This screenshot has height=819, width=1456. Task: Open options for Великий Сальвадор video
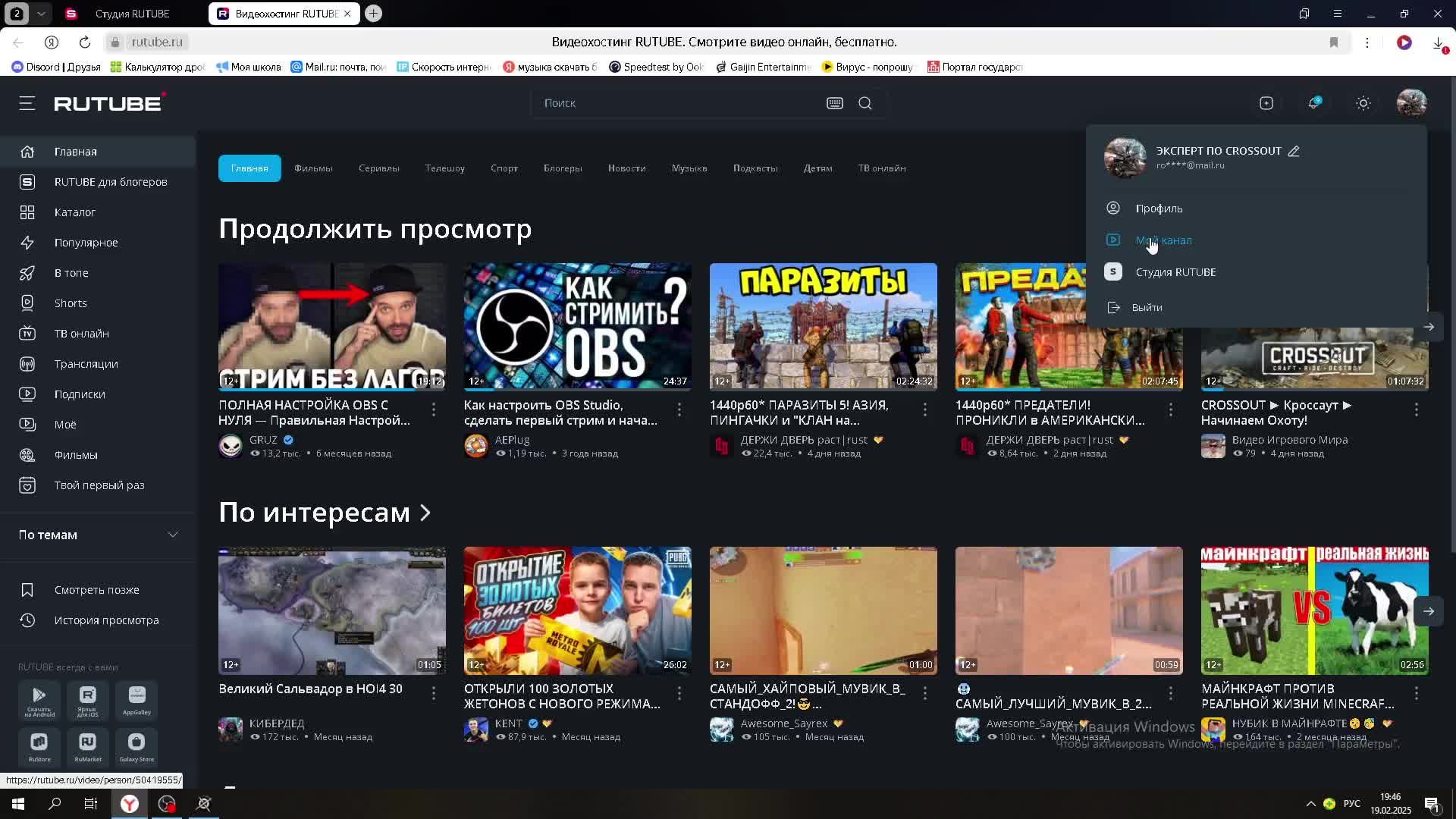point(434,693)
